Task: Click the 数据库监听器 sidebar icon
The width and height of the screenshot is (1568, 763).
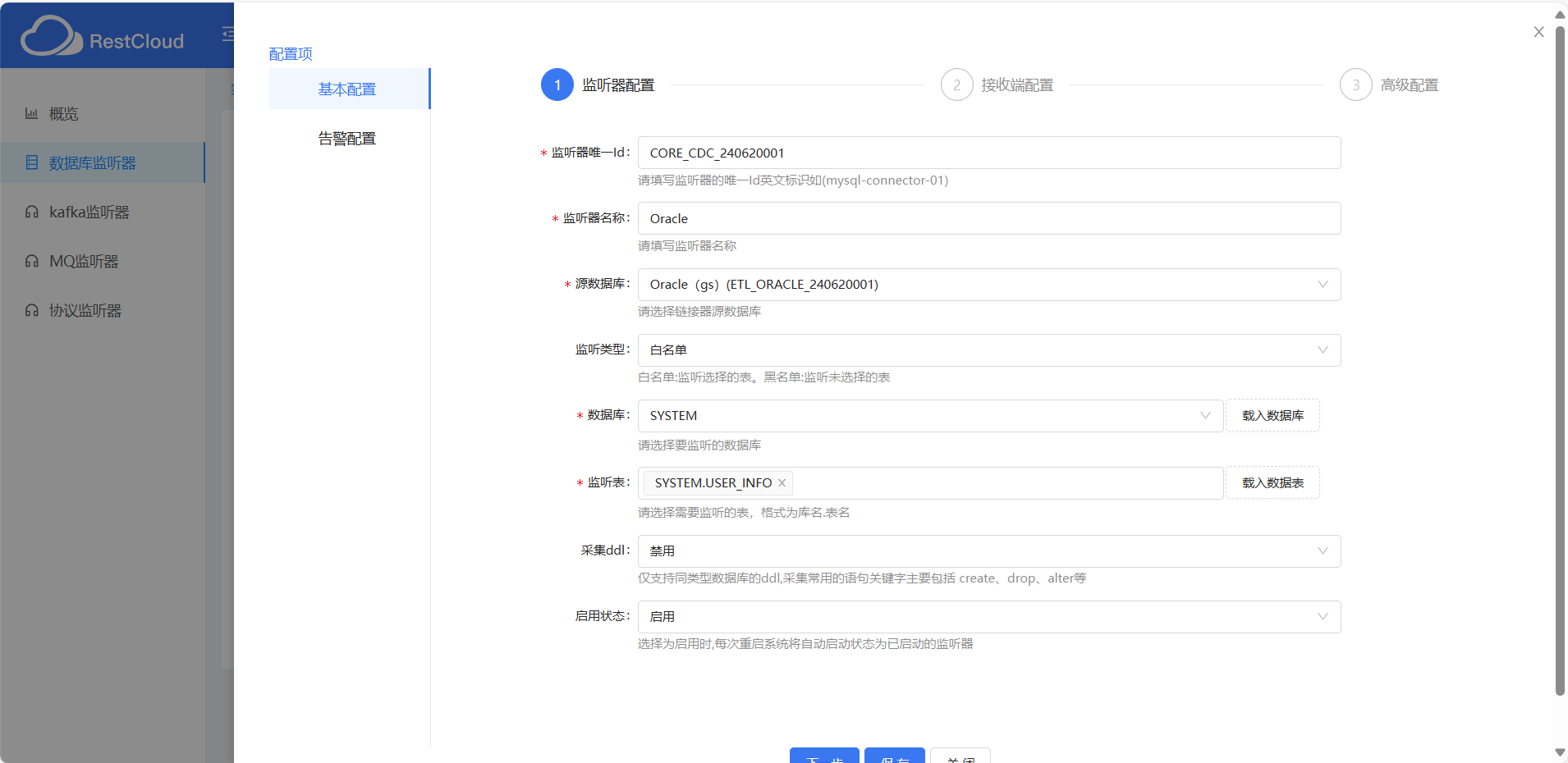Action: (x=31, y=162)
